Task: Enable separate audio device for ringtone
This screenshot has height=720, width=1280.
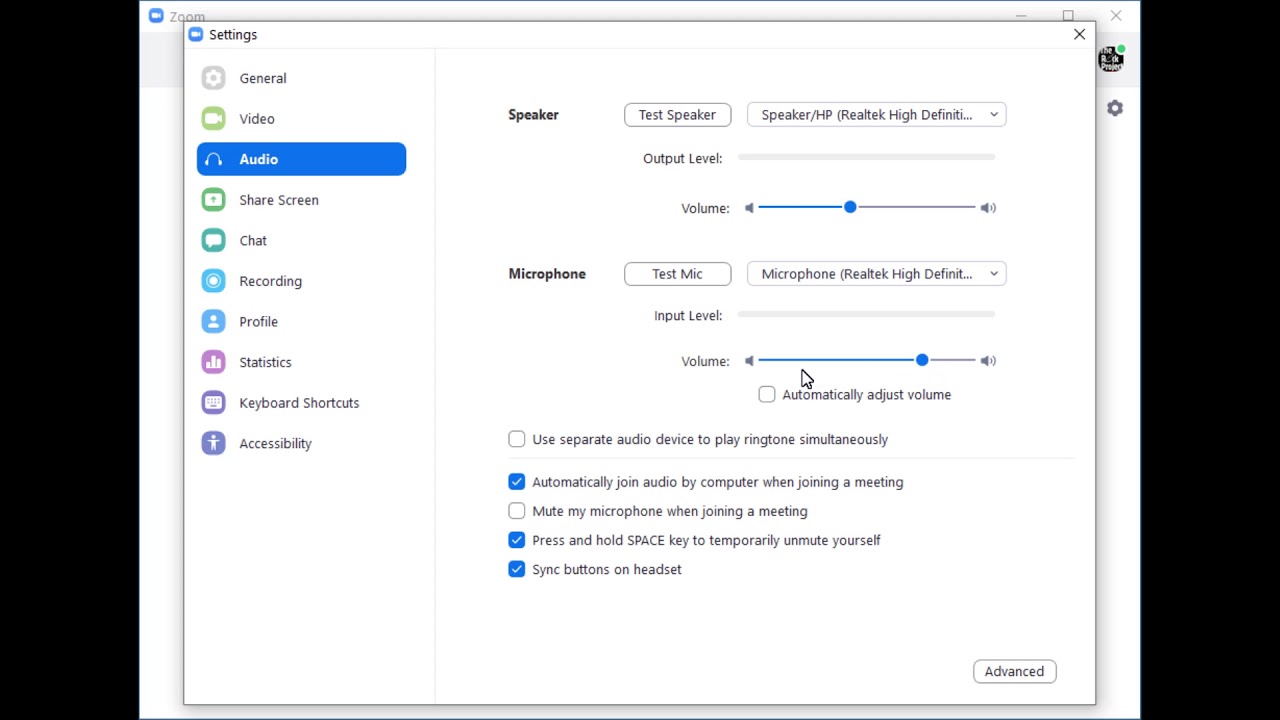Action: tap(517, 439)
